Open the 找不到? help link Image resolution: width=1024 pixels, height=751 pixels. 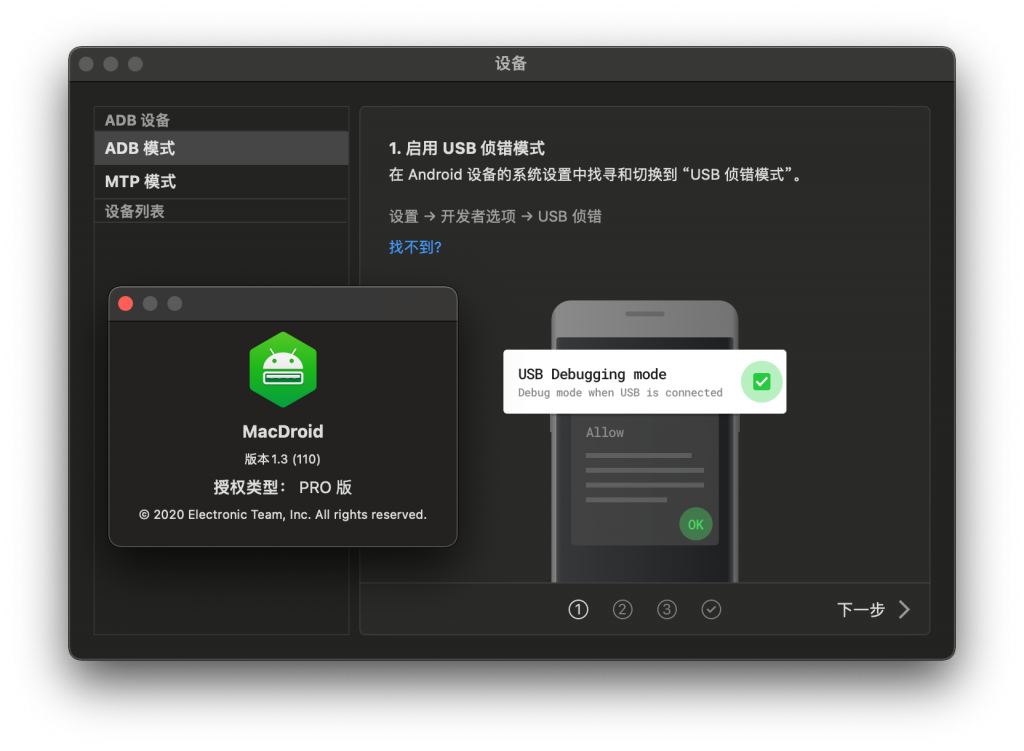click(x=415, y=248)
